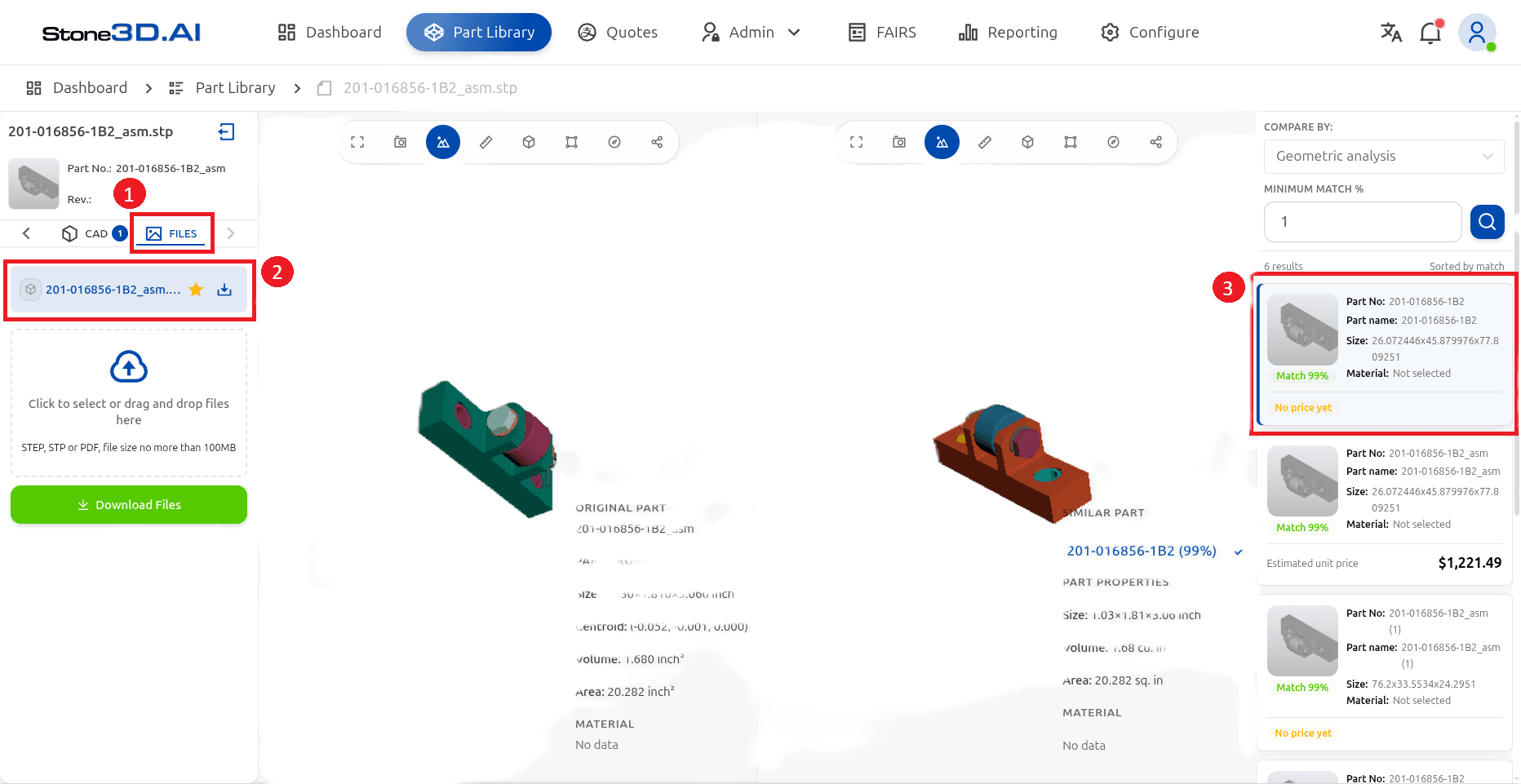Click the Download Files button
The image size is (1521, 784).
pyautogui.click(x=129, y=504)
